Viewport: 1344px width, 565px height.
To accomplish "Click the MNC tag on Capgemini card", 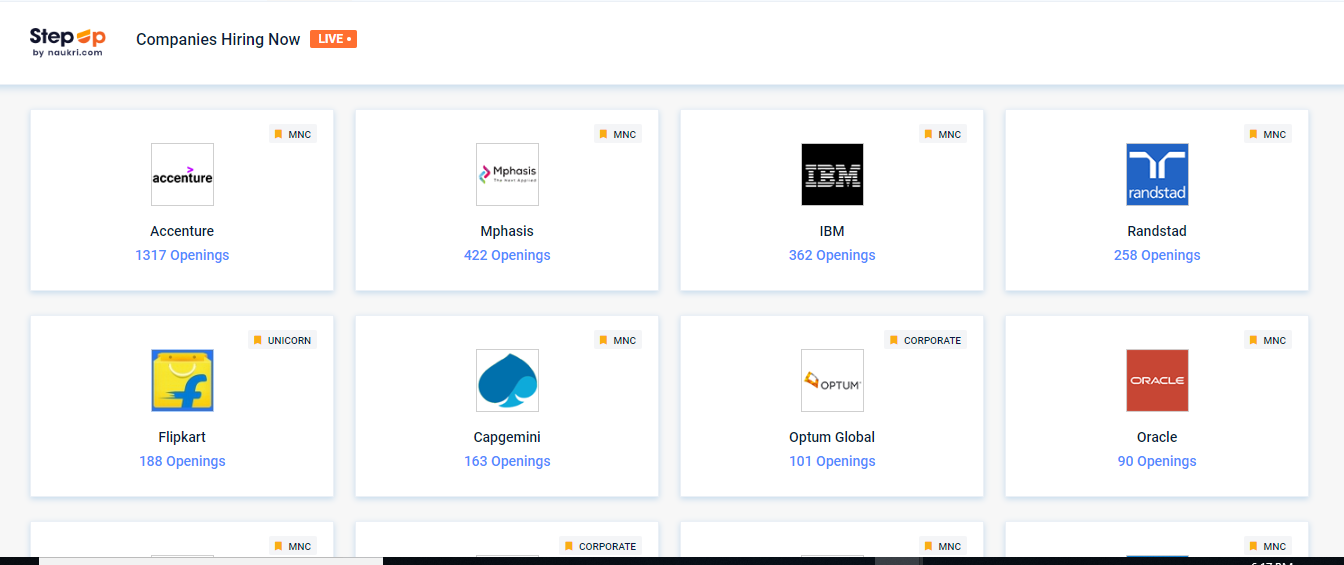I will point(618,340).
